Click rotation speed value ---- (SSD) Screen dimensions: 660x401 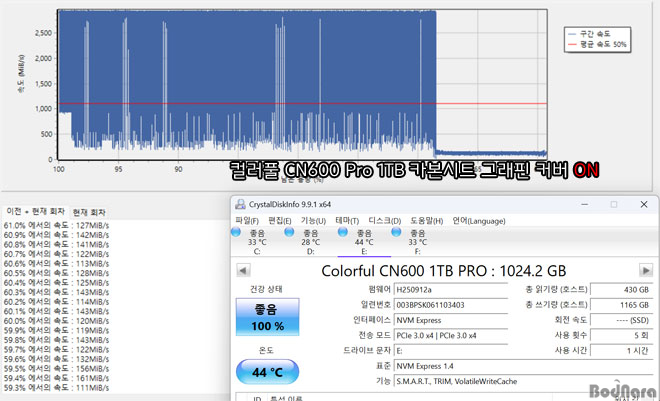[x=622, y=320]
